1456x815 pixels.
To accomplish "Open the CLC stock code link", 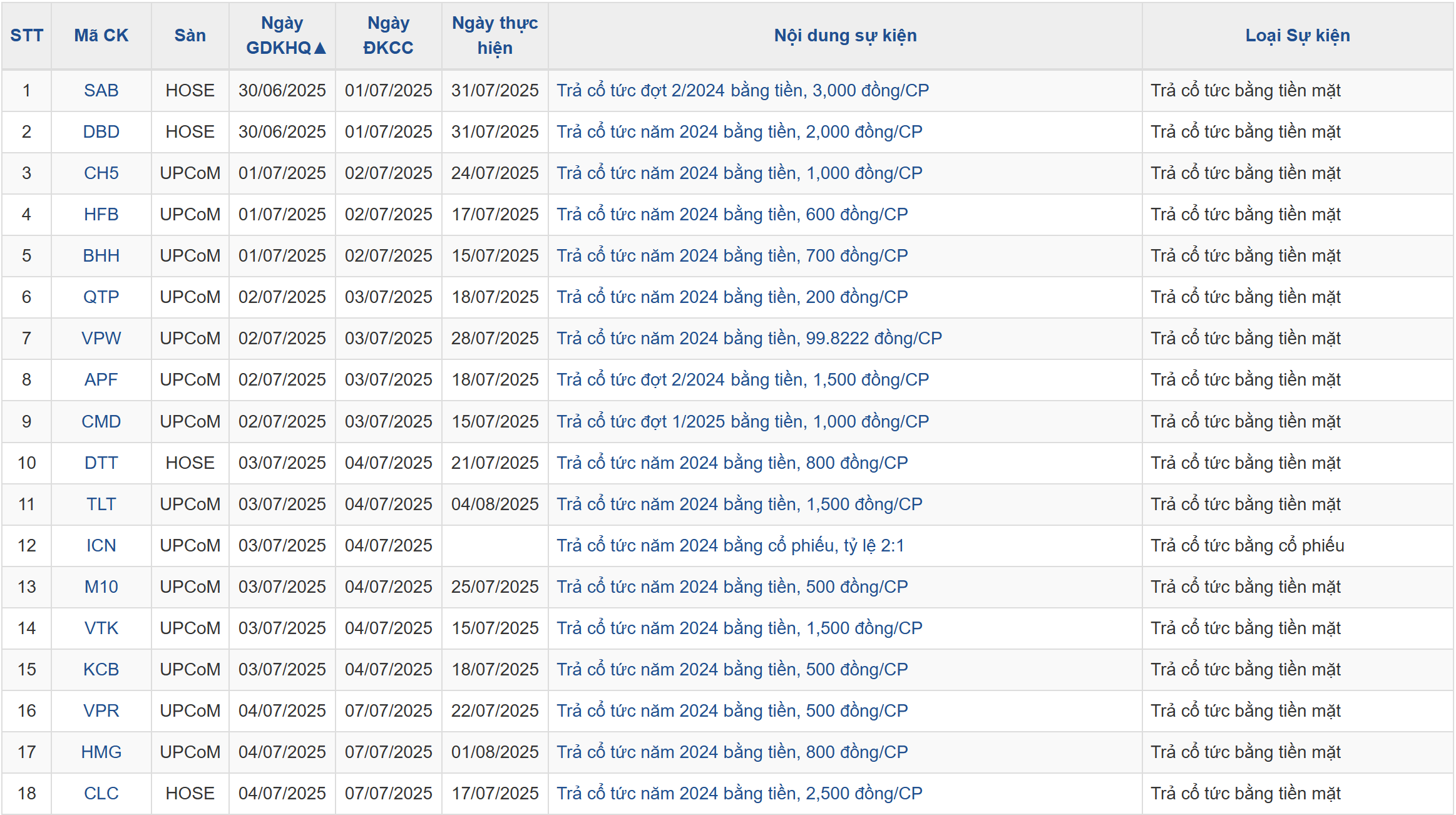I will 101,794.
